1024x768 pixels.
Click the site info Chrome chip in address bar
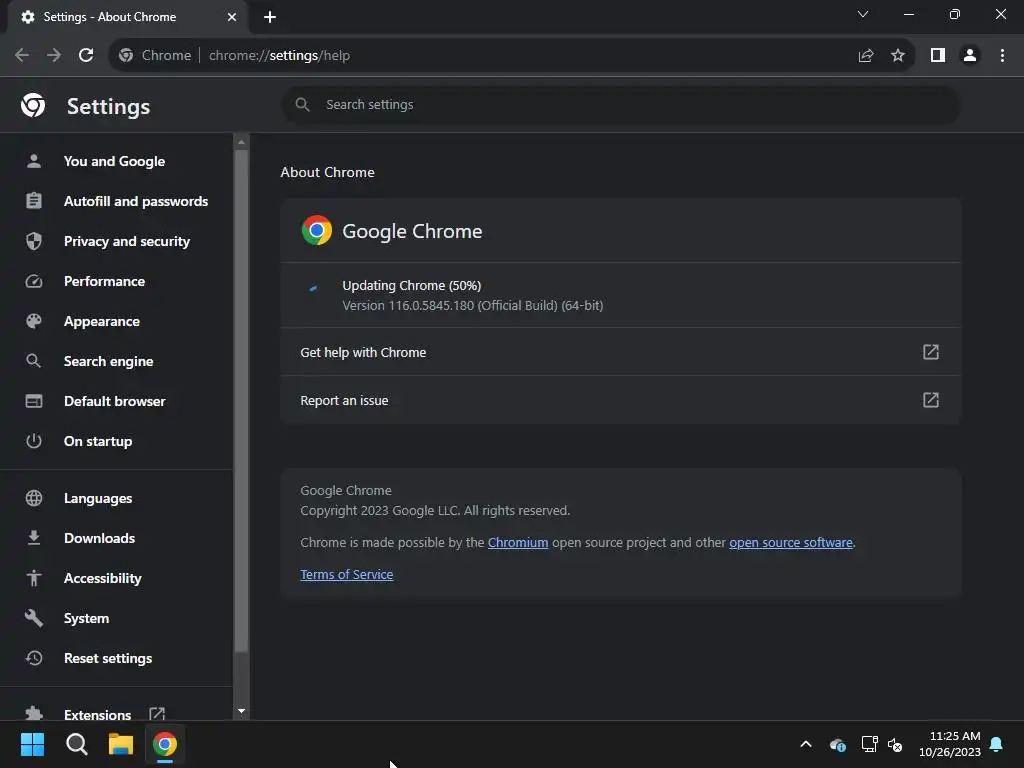point(155,56)
